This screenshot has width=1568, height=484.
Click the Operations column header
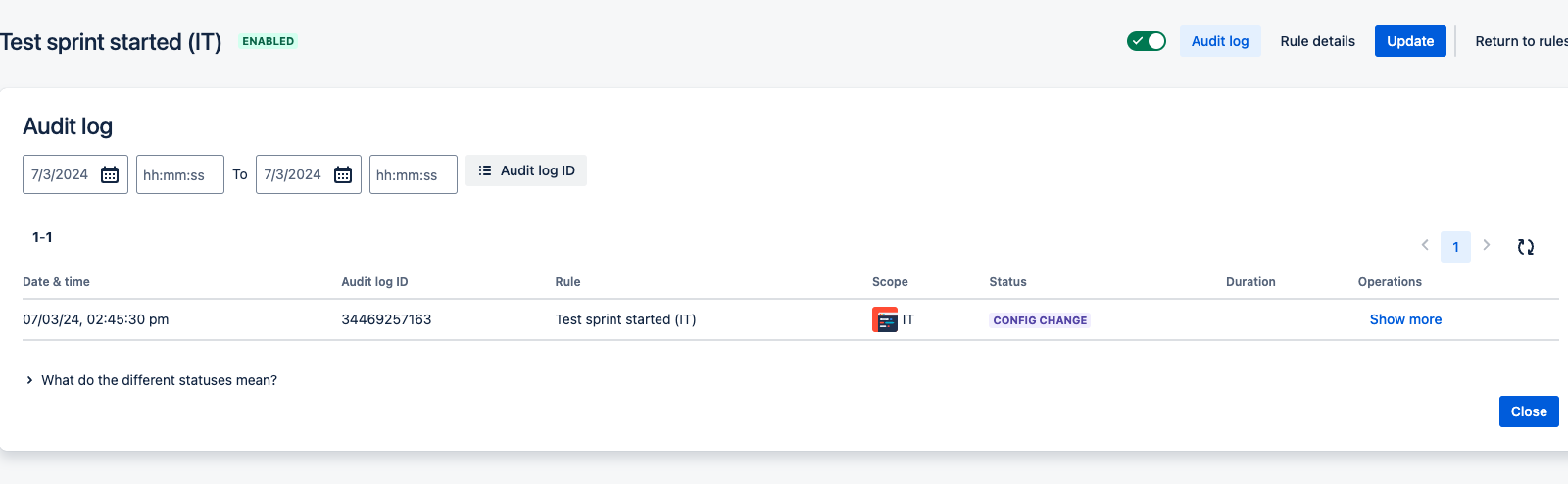pyautogui.click(x=1390, y=282)
